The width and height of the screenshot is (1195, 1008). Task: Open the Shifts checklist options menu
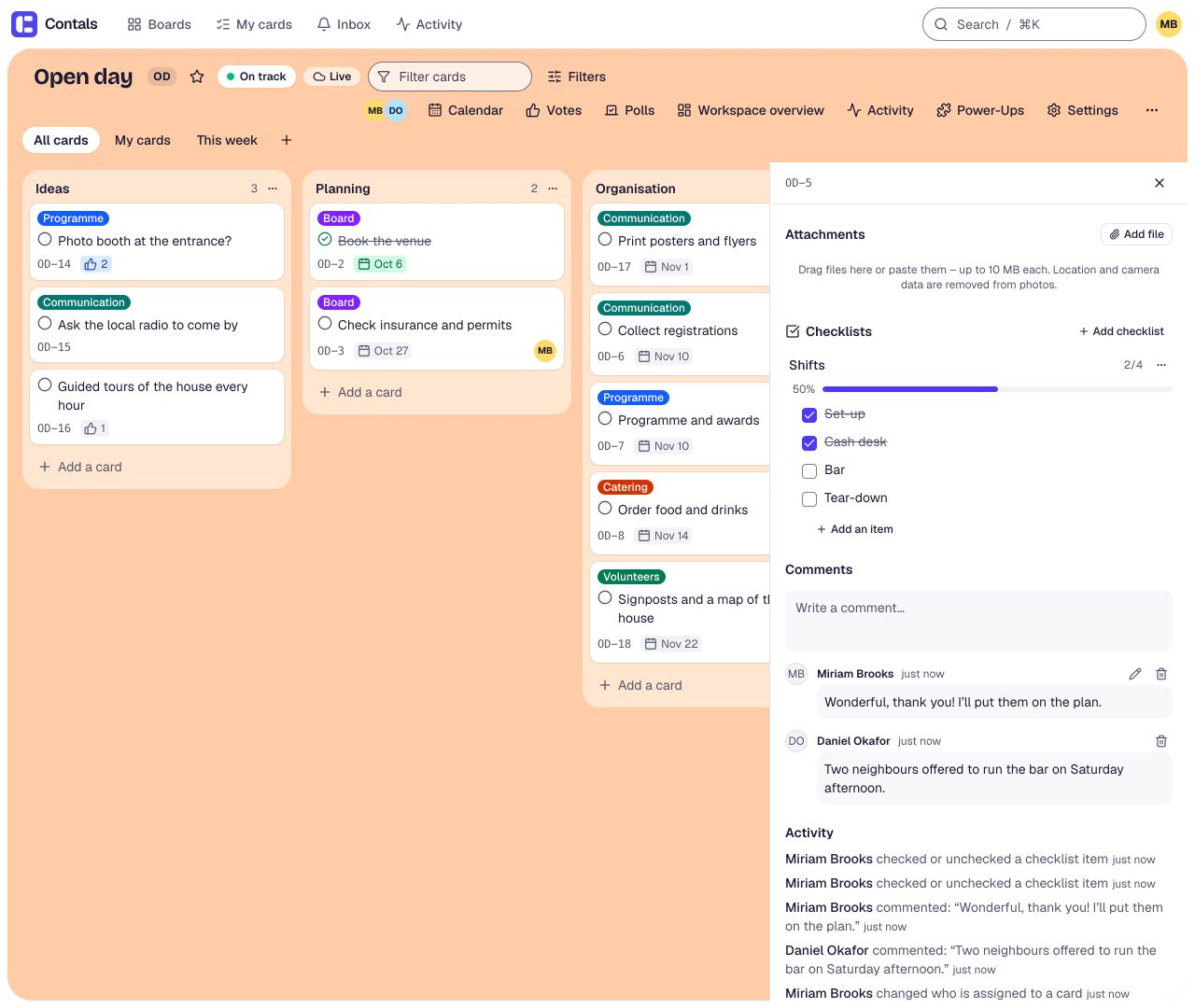(1161, 365)
